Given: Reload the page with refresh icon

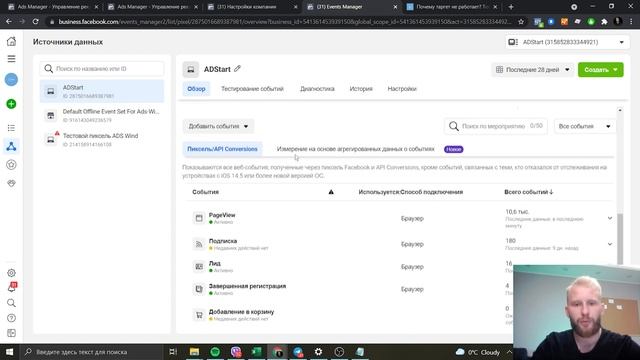Looking at the screenshot, I should coord(36,22).
